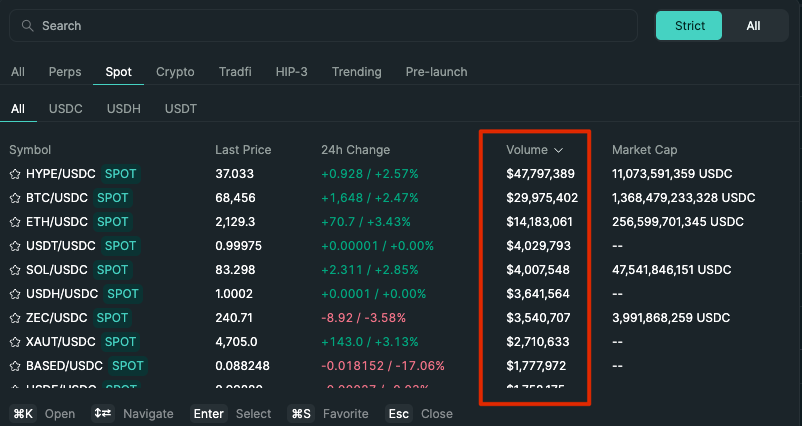Switch to the Perps tab
This screenshot has width=802, height=426.
(65, 72)
